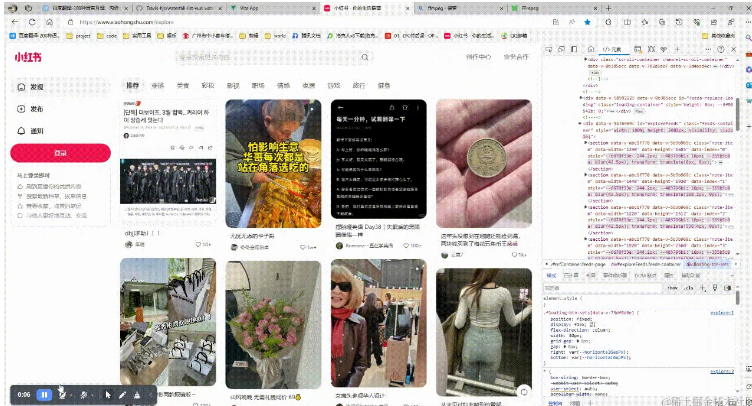Toggle the favorites star in the address bar
Viewport: 752px width, 406px height.
[x=587, y=22]
